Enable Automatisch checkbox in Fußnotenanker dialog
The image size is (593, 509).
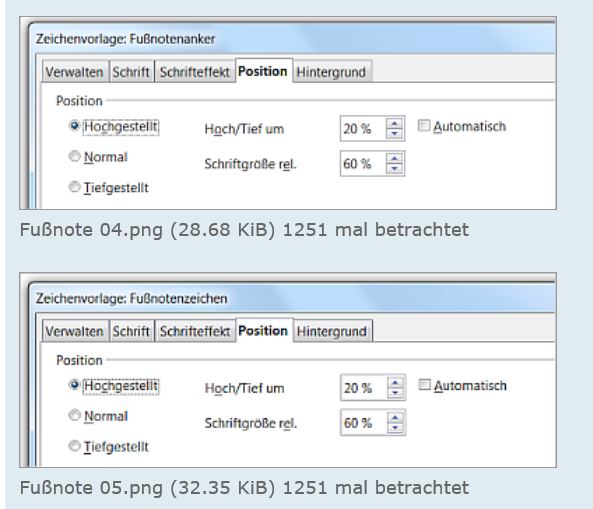tap(424, 125)
